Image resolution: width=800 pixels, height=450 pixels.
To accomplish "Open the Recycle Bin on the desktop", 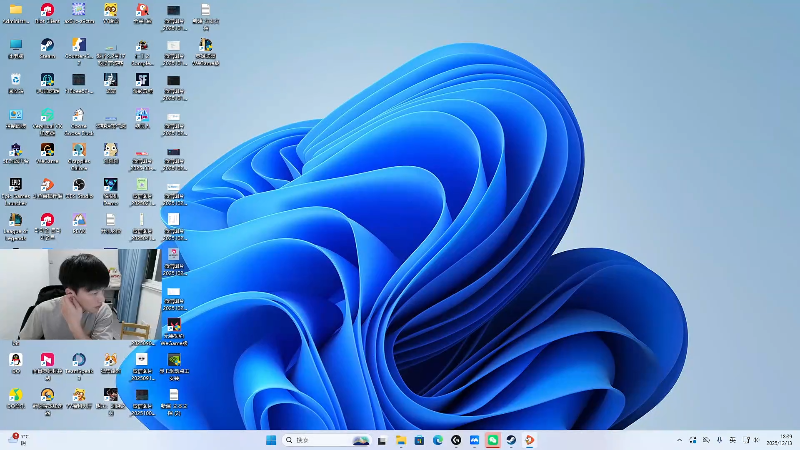I will 16,80.
